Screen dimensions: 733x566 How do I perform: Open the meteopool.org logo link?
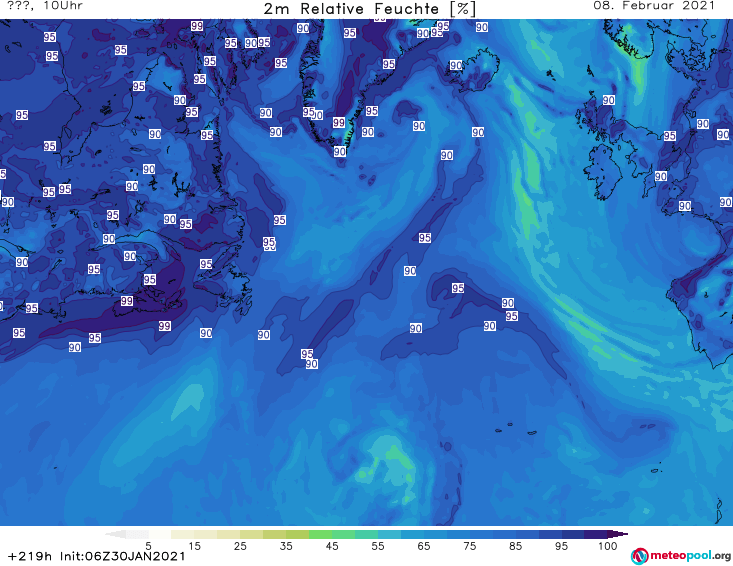coord(681,556)
